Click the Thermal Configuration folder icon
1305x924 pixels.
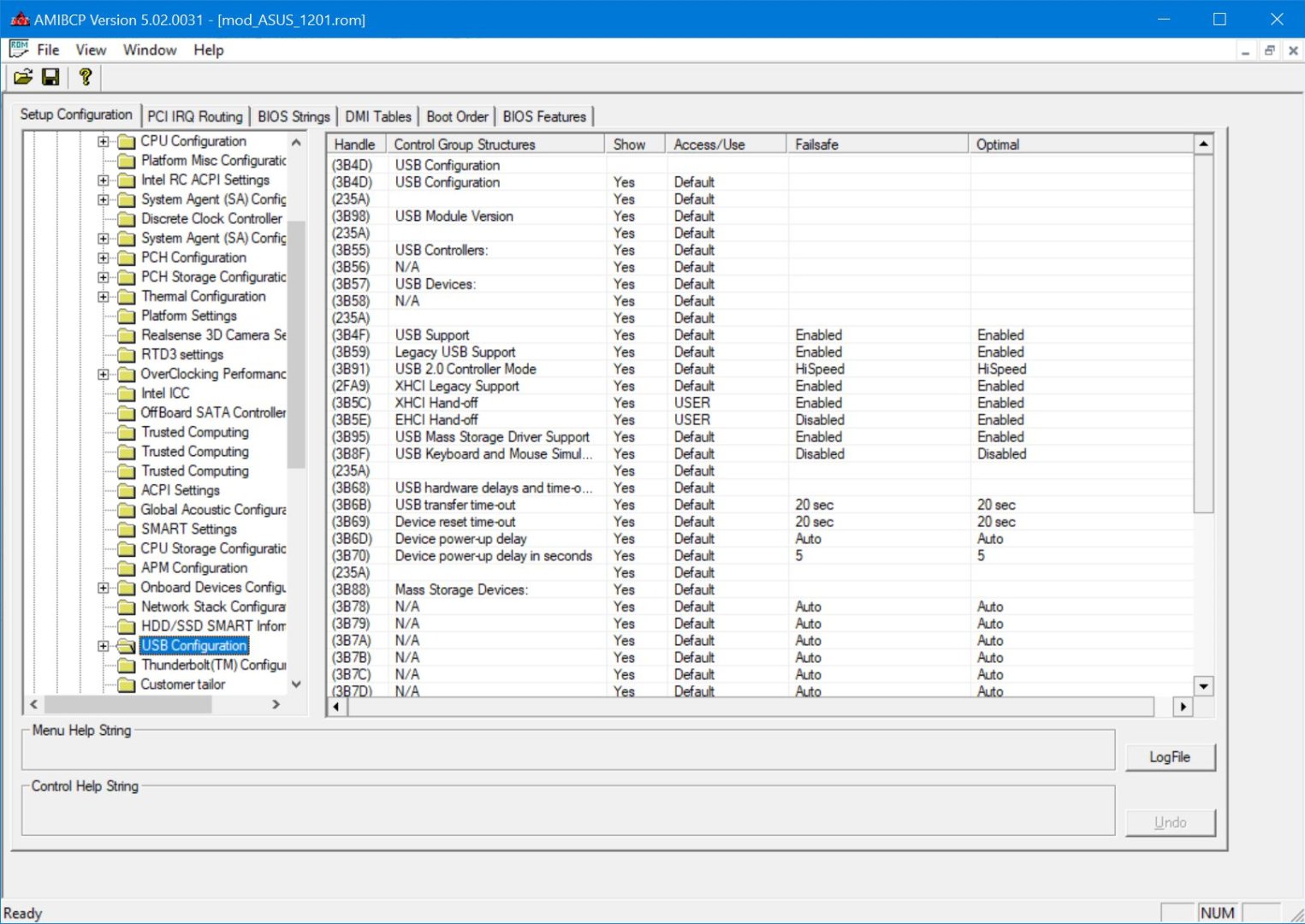coord(127,297)
